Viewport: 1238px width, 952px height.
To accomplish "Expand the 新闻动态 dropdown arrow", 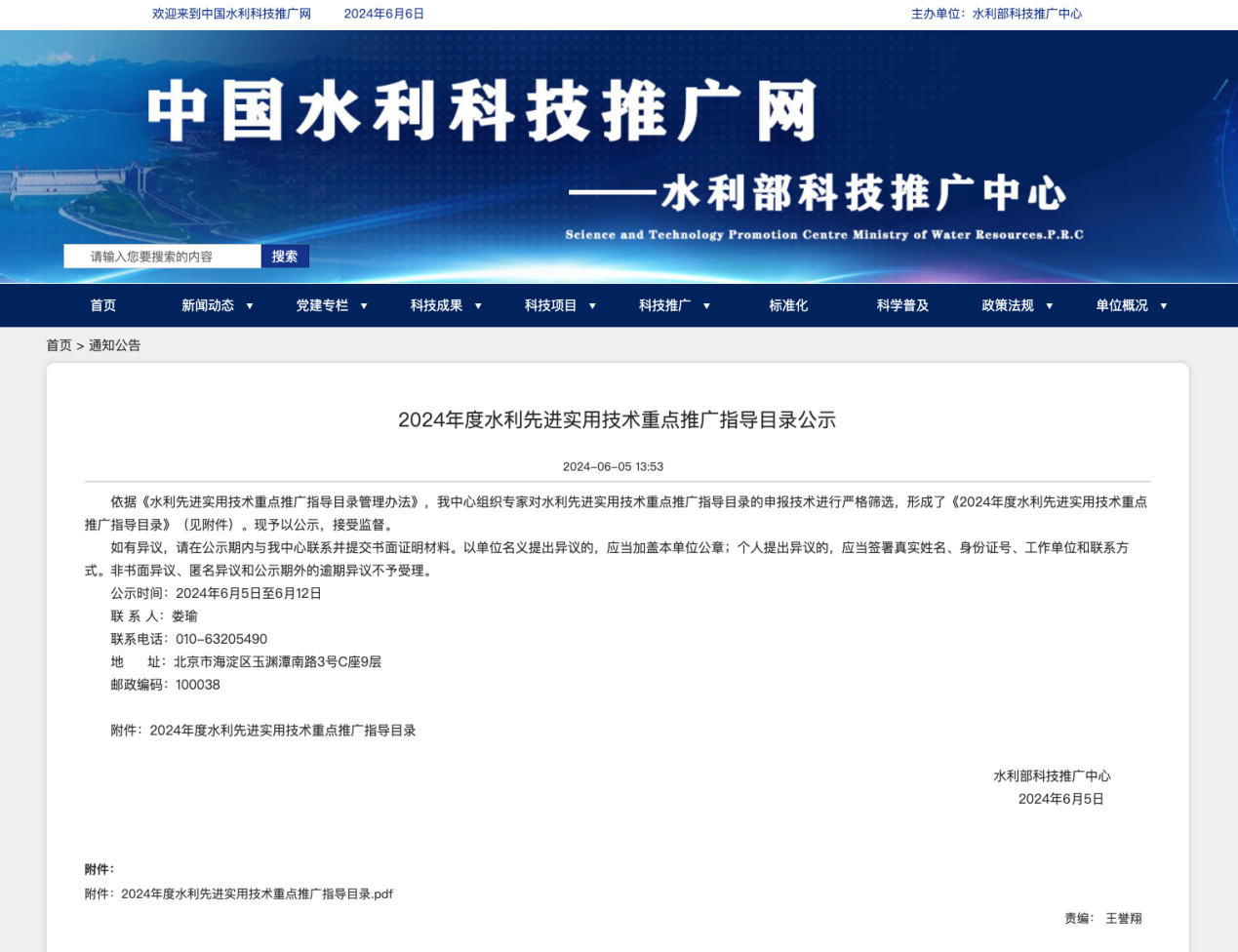I will (x=250, y=306).
